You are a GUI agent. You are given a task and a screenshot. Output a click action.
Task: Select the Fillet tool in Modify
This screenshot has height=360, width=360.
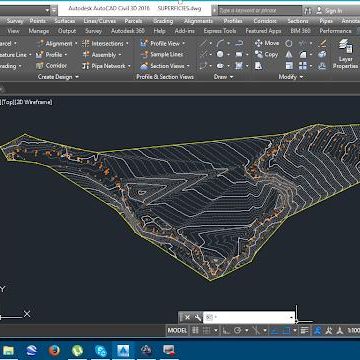[x=303, y=54]
